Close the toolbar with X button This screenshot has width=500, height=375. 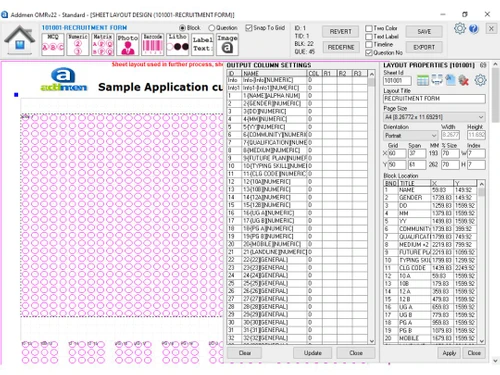(x=491, y=29)
